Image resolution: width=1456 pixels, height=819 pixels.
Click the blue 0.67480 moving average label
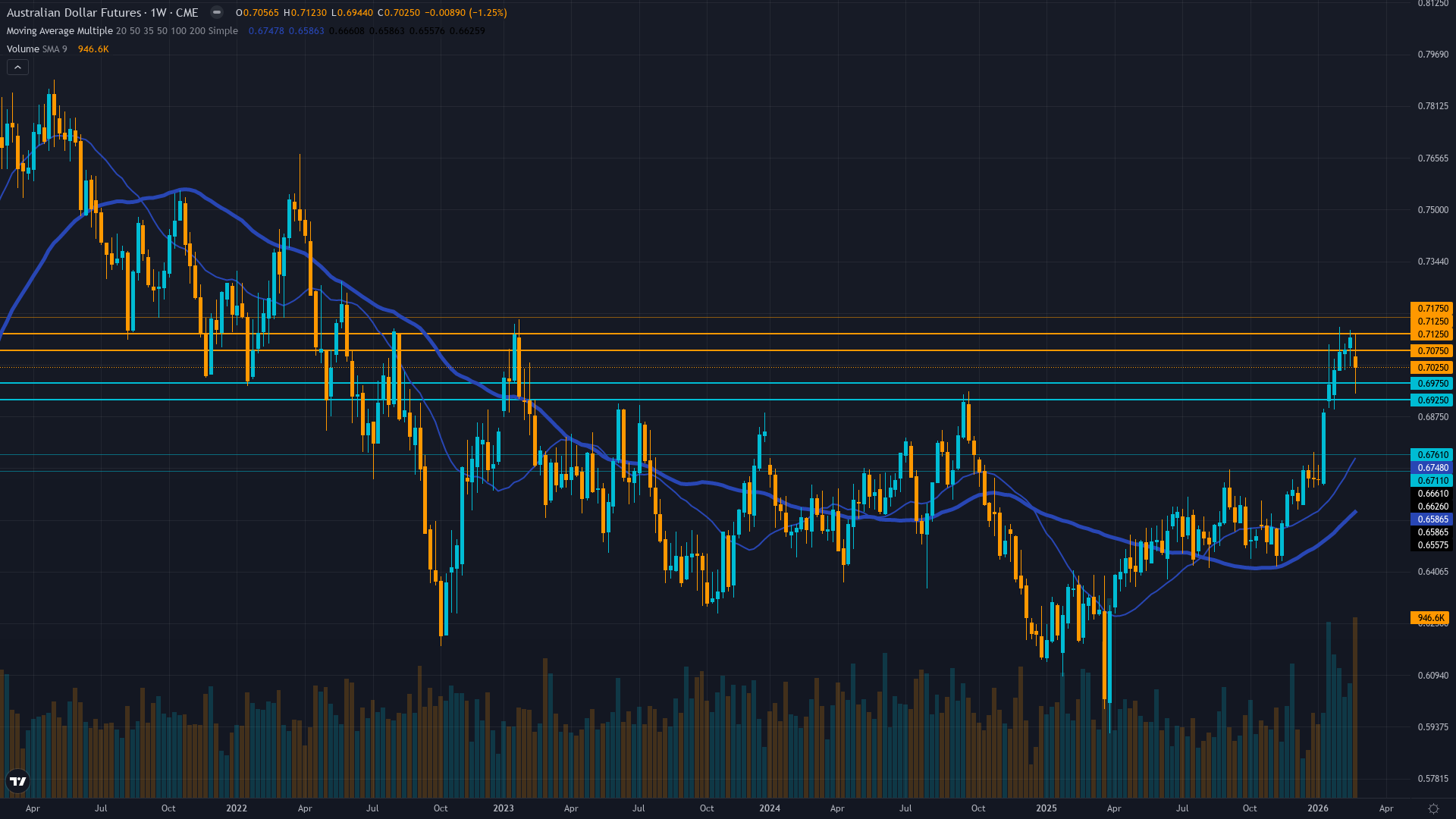pyautogui.click(x=1431, y=468)
